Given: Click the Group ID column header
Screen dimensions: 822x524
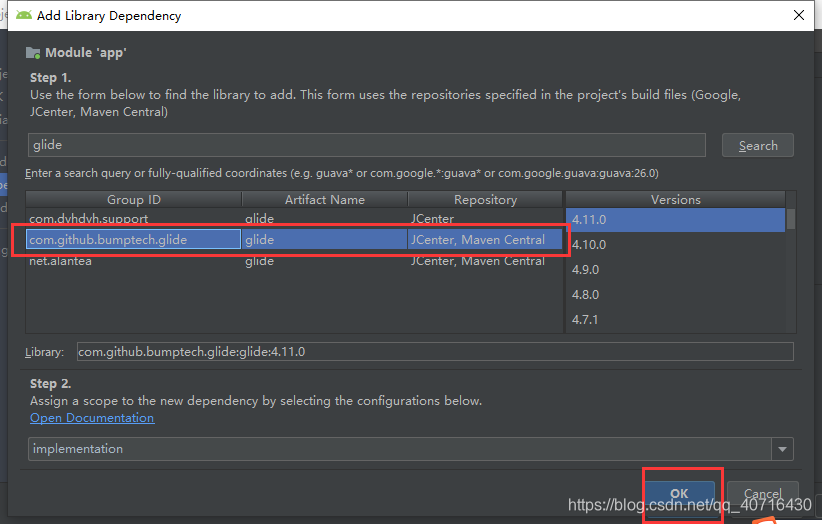Looking at the screenshot, I should (134, 200).
